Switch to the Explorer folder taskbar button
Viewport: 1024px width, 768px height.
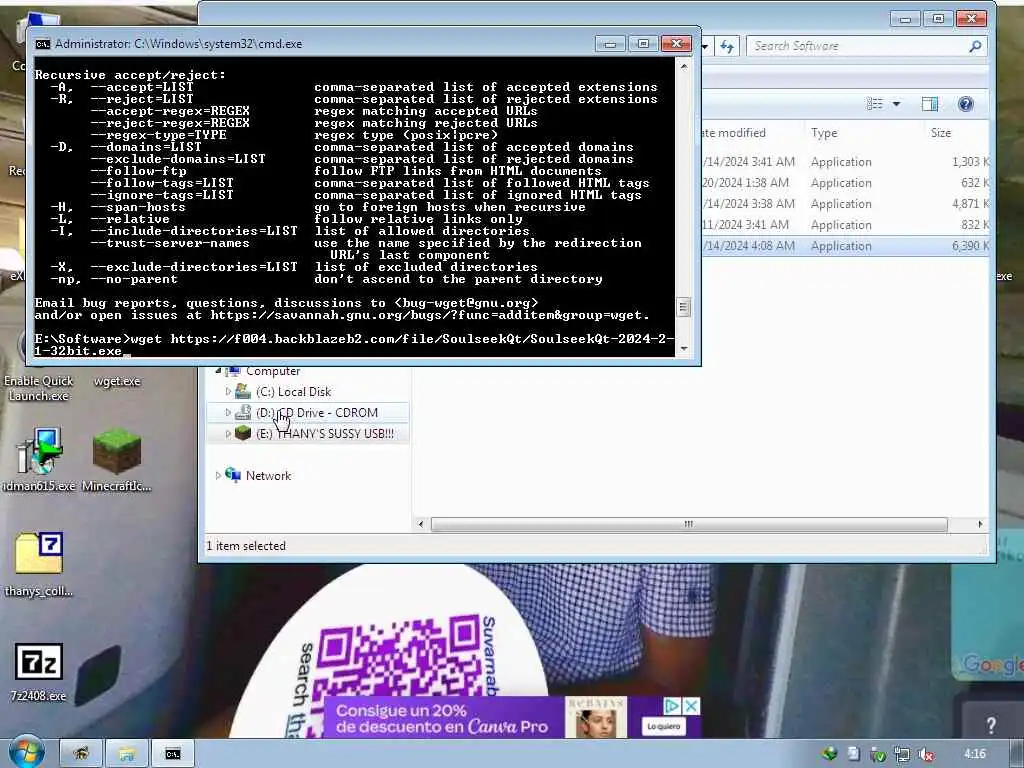[127, 754]
